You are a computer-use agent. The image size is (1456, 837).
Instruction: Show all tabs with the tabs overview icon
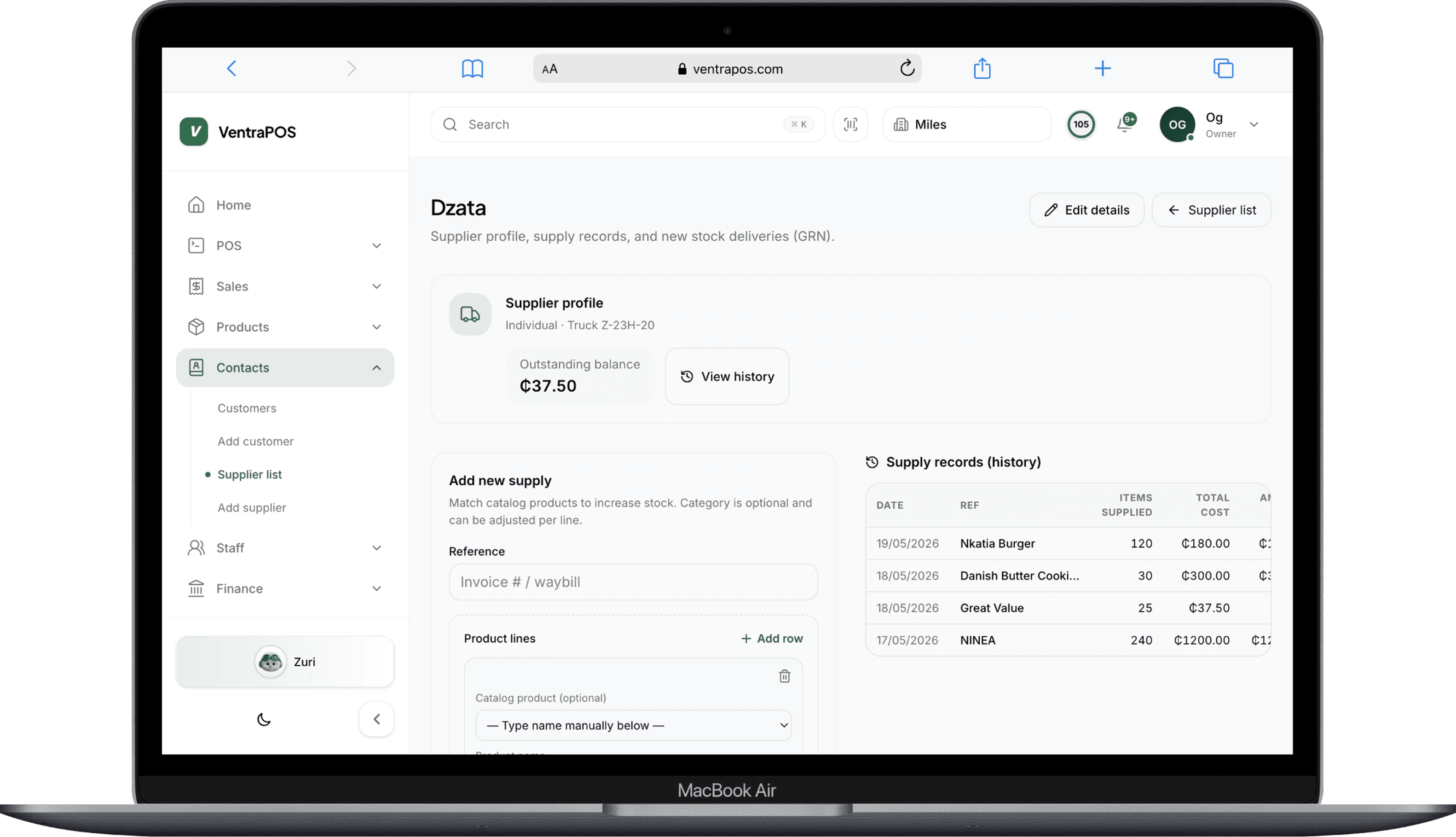pos(1223,69)
